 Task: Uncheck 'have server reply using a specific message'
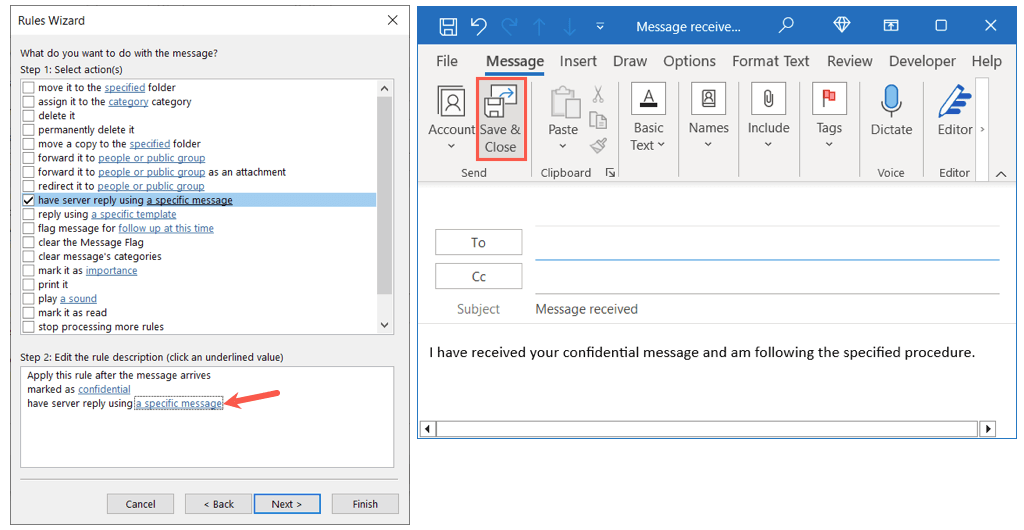pos(29,200)
